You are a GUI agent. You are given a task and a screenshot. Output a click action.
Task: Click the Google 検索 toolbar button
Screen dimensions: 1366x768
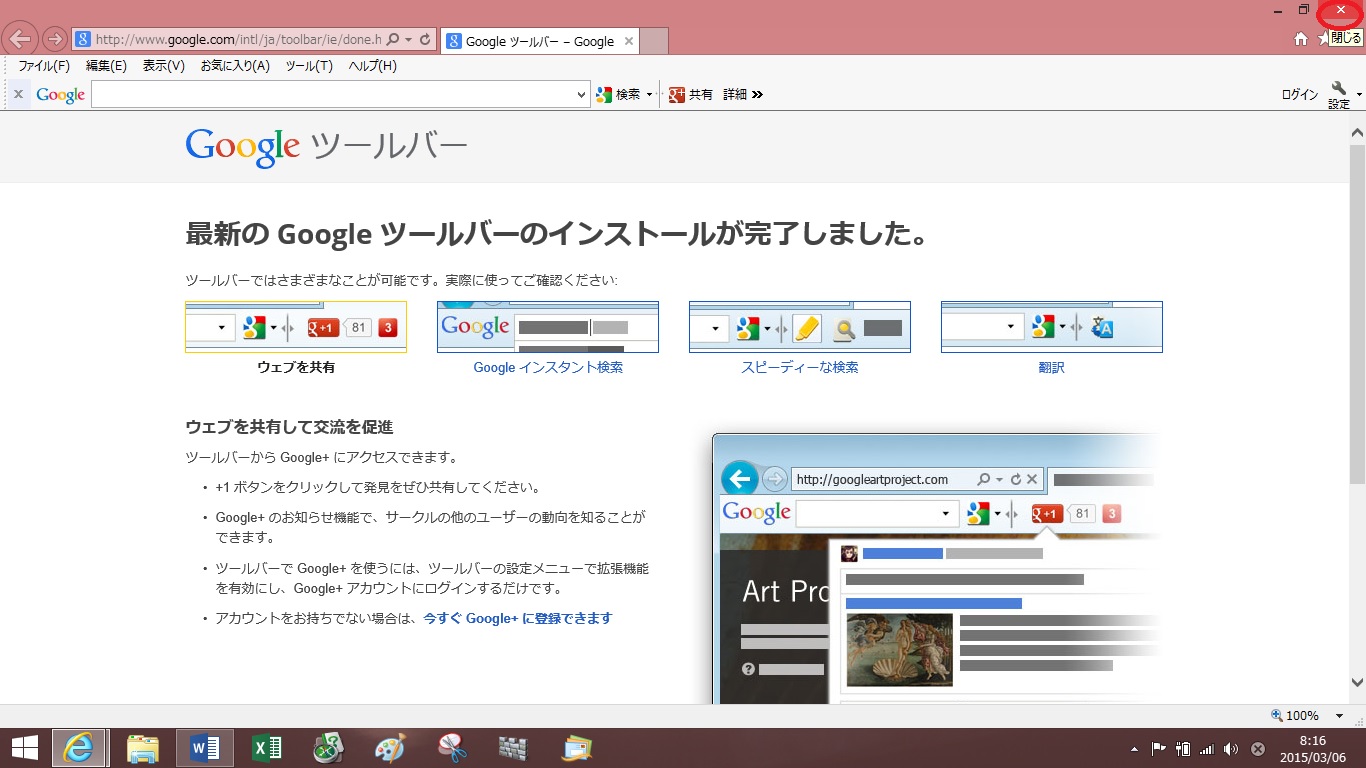pyautogui.click(x=618, y=94)
